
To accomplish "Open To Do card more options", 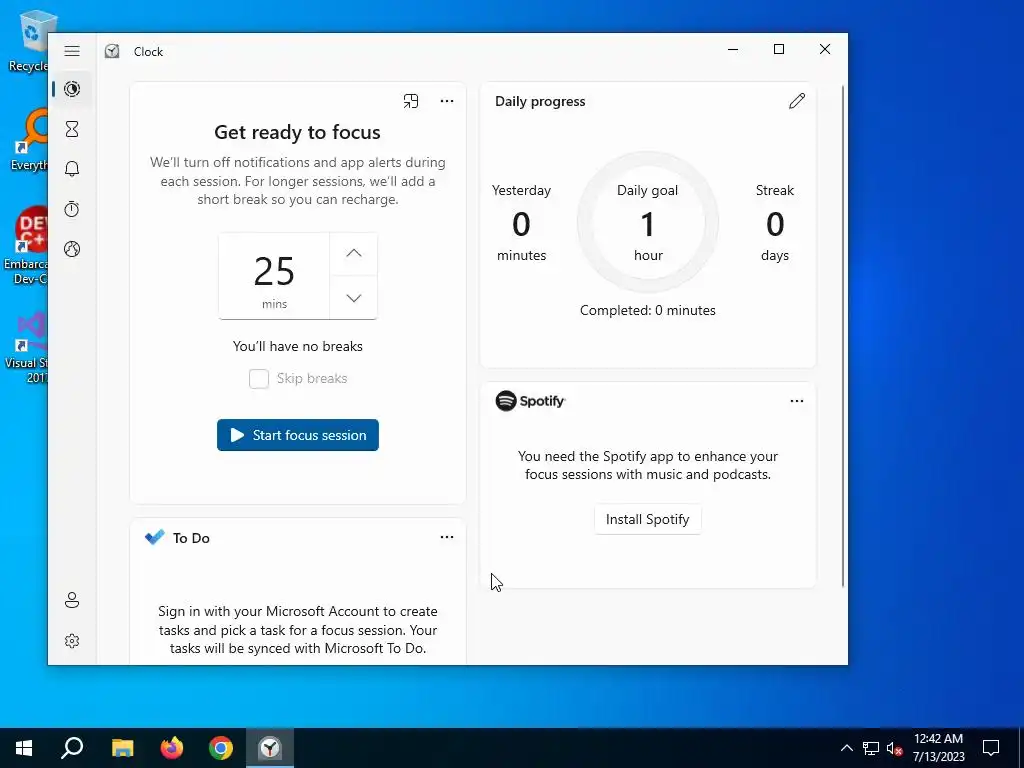I will (x=447, y=537).
